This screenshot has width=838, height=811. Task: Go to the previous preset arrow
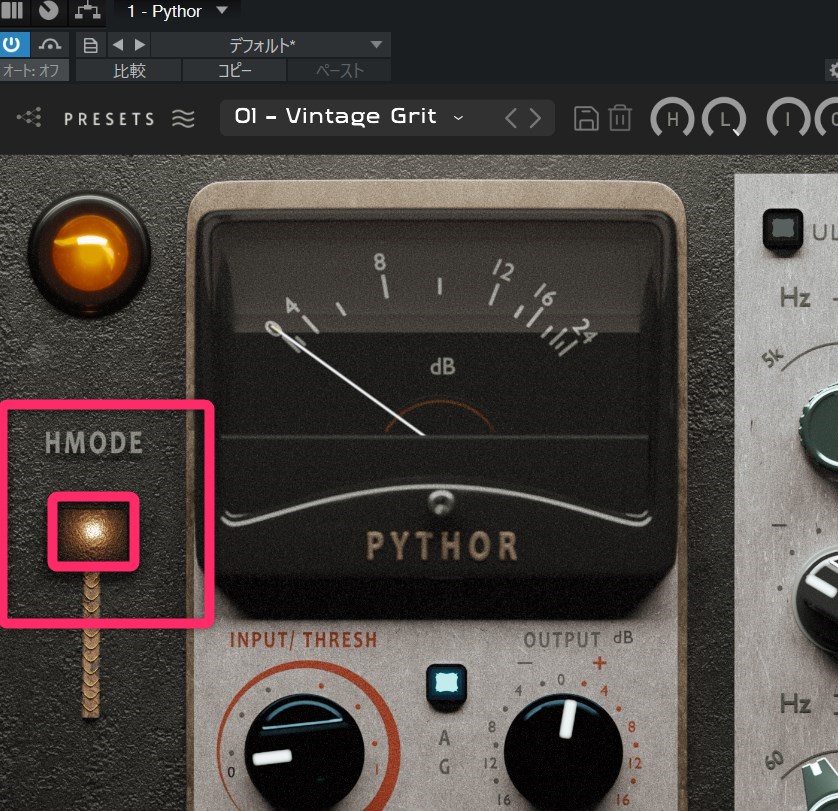coord(511,118)
